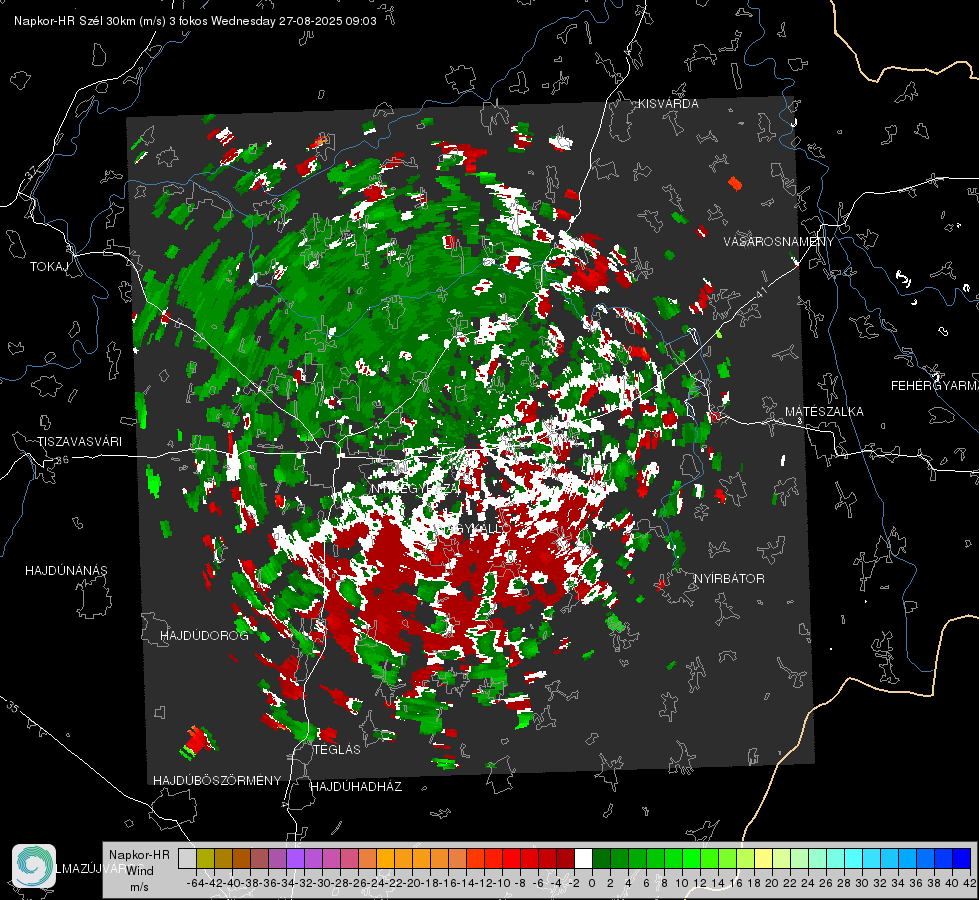The height and width of the screenshot is (900, 979).
Task: Click the legend title Napkor-HR Wind m/s
Action: [139, 871]
